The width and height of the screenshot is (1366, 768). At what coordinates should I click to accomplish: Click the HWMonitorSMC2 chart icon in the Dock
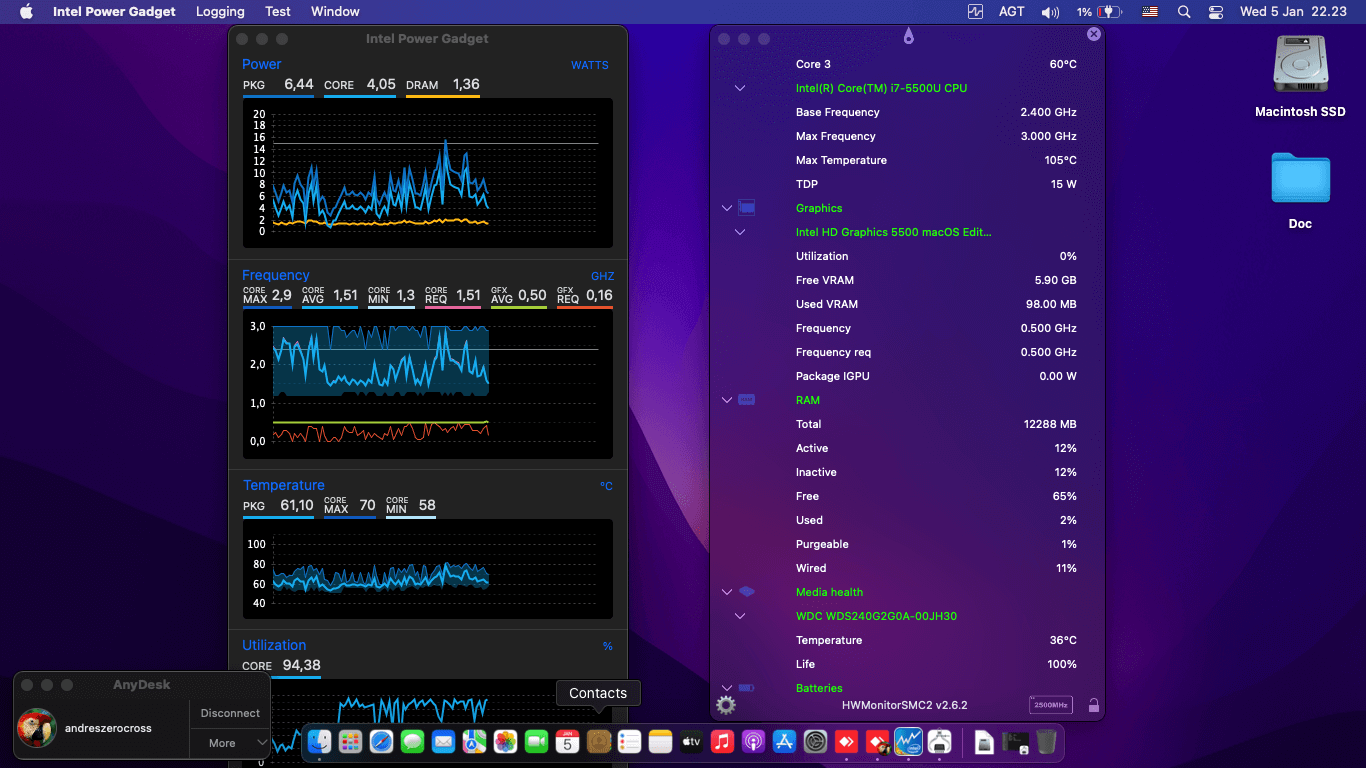pyautogui.click(x=908, y=742)
